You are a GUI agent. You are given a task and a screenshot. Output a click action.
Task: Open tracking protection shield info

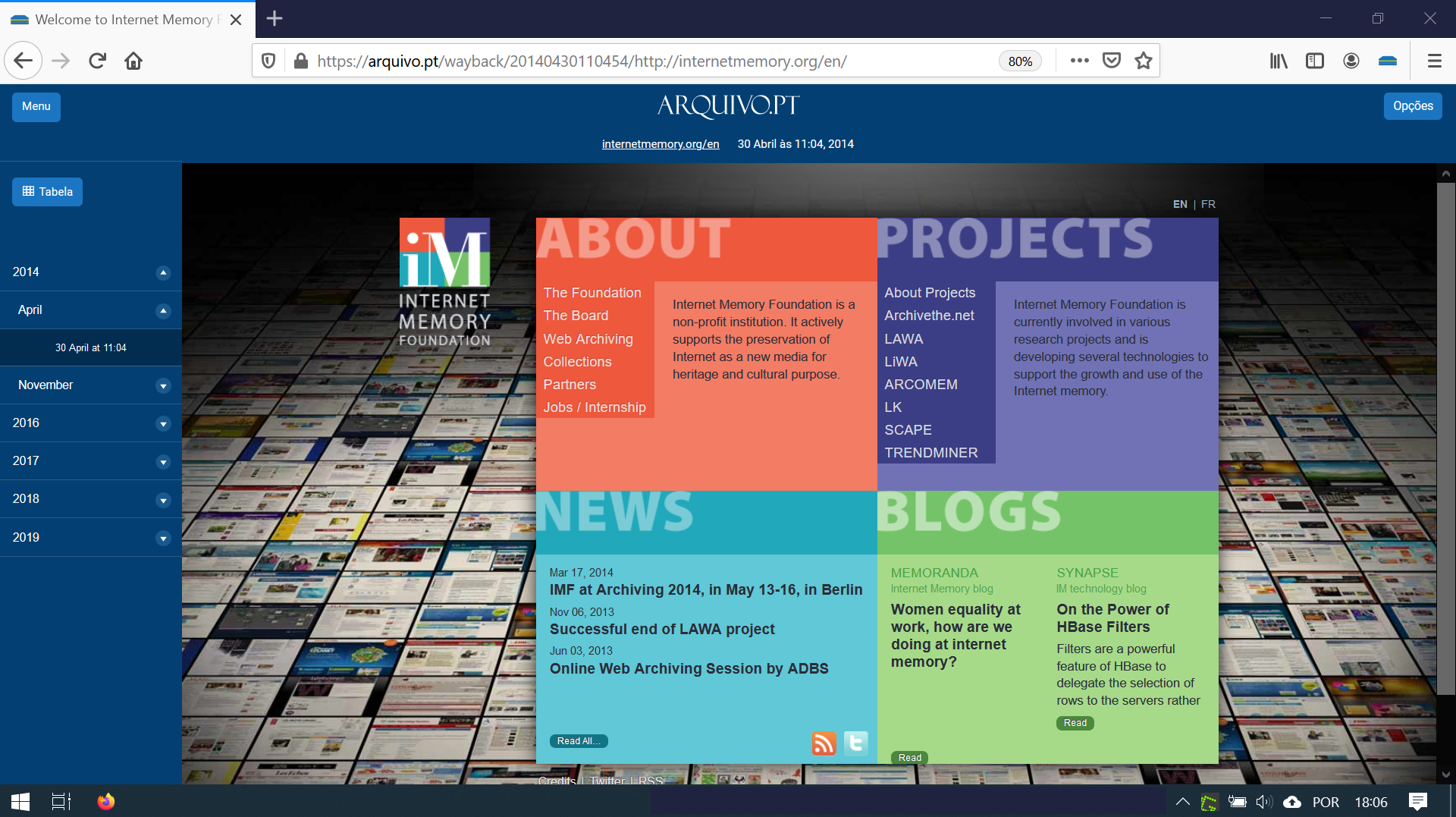[268, 61]
